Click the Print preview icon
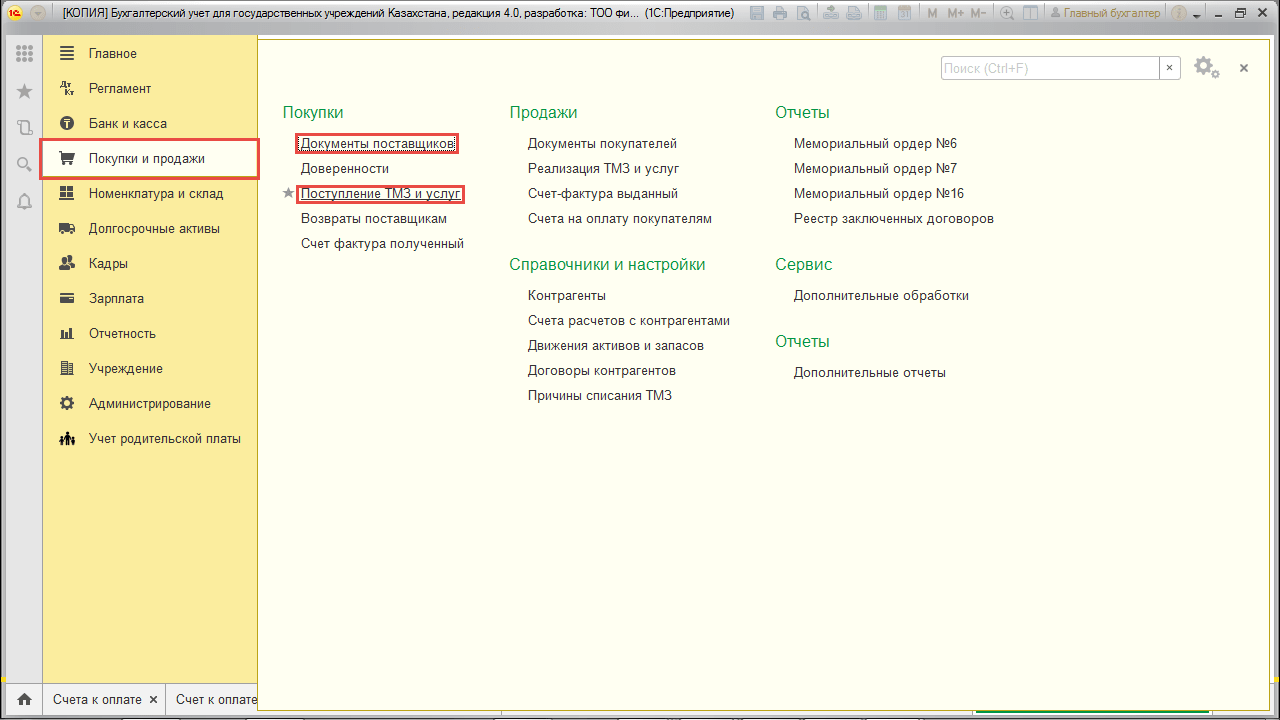Image resolution: width=1280 pixels, height=720 pixels. pos(803,13)
